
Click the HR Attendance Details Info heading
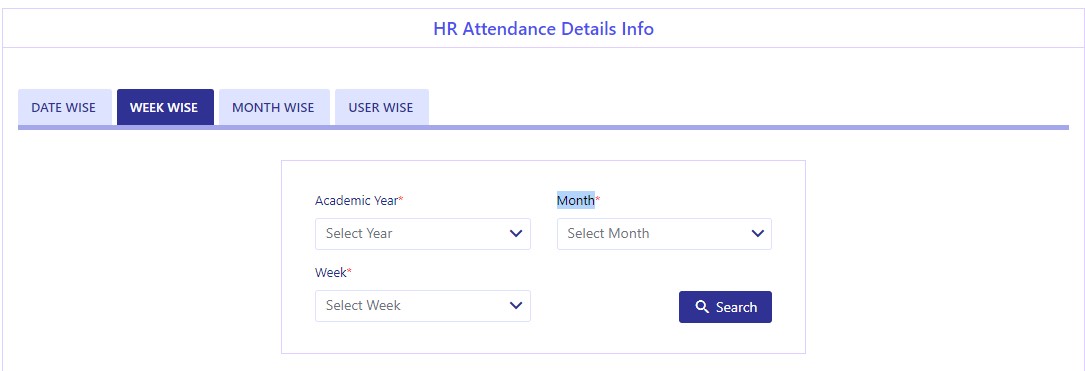point(543,28)
